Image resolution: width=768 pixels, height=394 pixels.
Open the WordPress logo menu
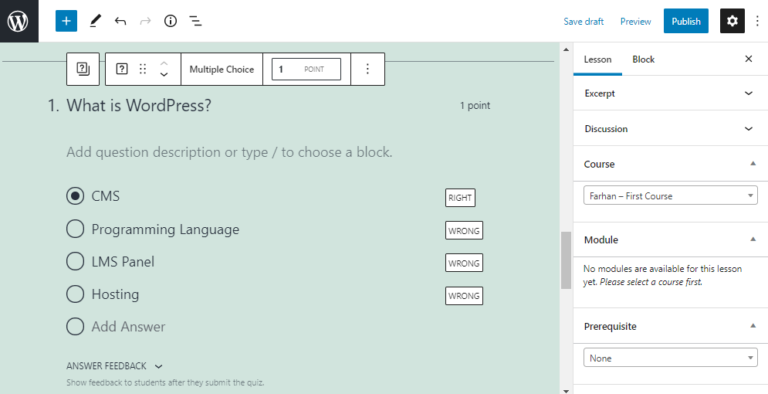click(x=19, y=21)
